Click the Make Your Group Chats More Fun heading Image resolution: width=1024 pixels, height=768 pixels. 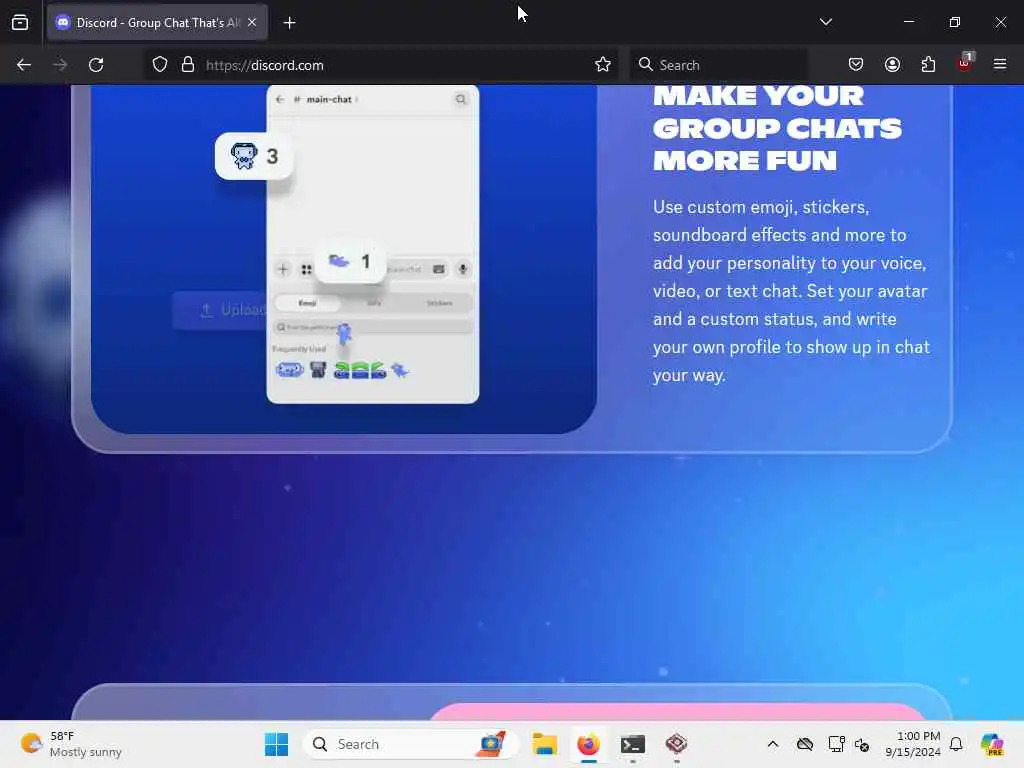coord(777,128)
